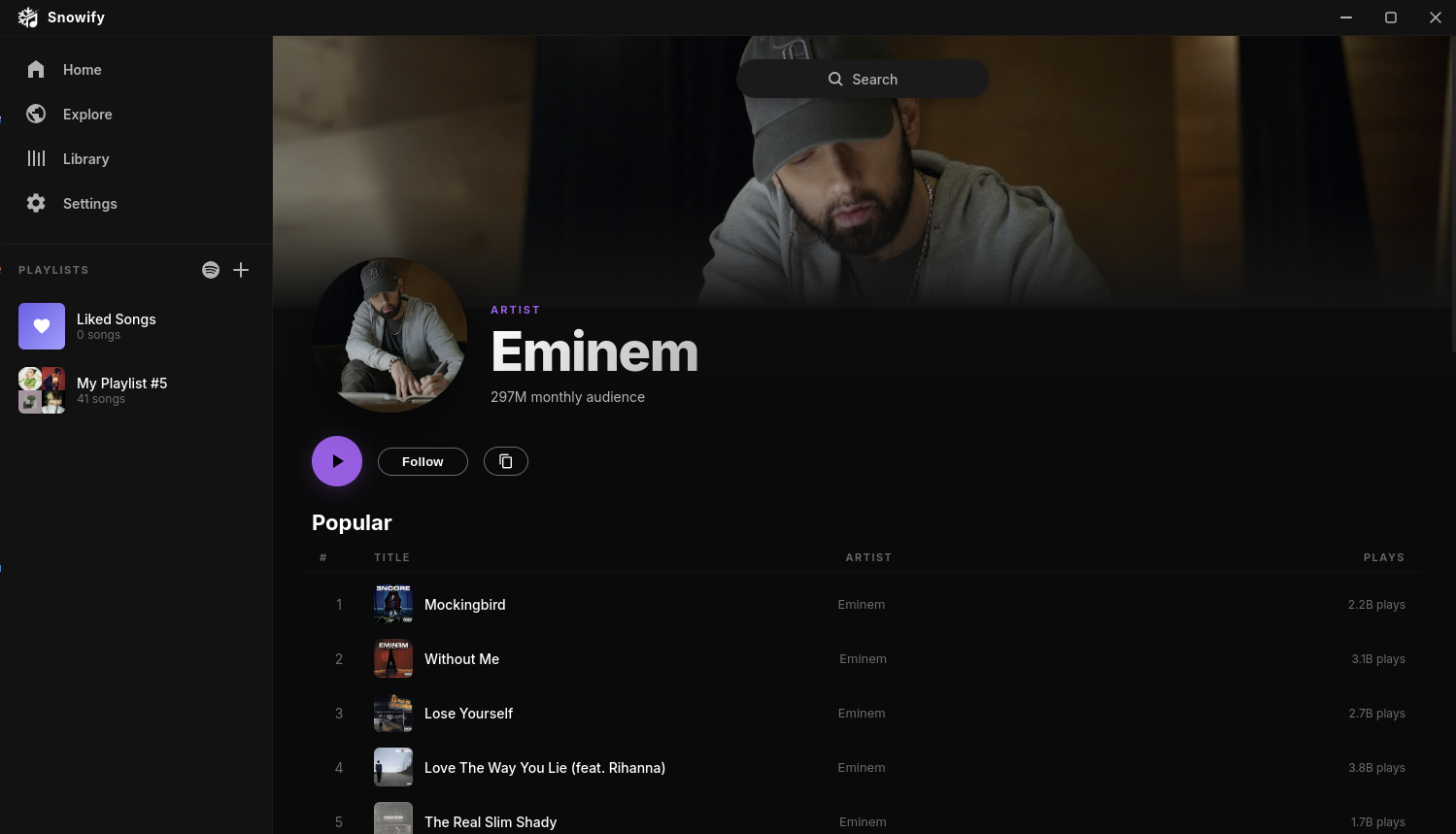Screen dimensions: 1456x834
Task: Copy artist link with copy icon button
Action: click(x=506, y=461)
